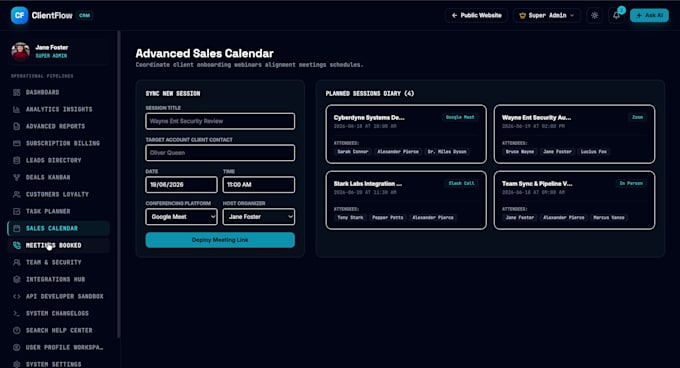Click the Zoom tag on Wayne Ent card
680x368 pixels.
tap(637, 117)
